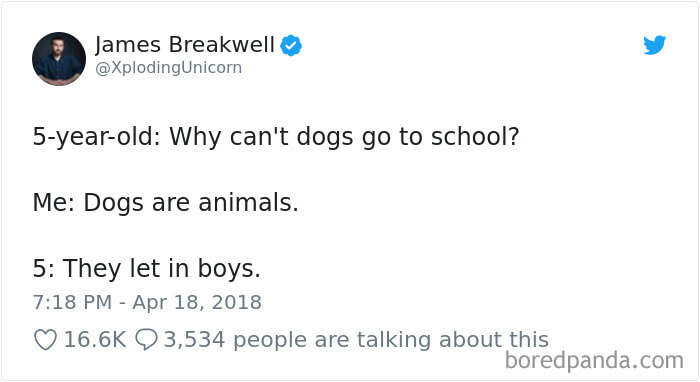Click the "5-year-old:" speaker label
Screen dimensions: 700x382
(x=96, y=137)
